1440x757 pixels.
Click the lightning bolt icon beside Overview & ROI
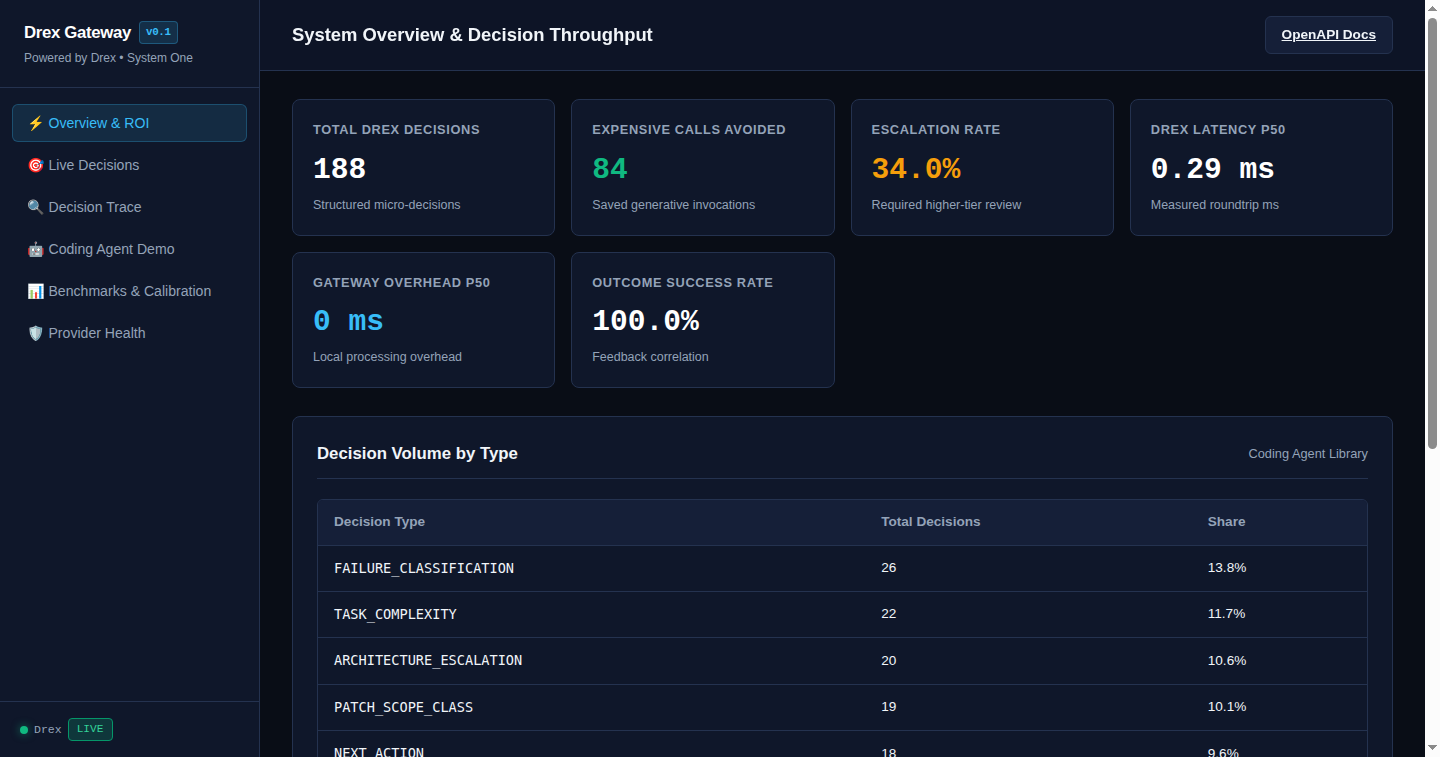(35, 123)
